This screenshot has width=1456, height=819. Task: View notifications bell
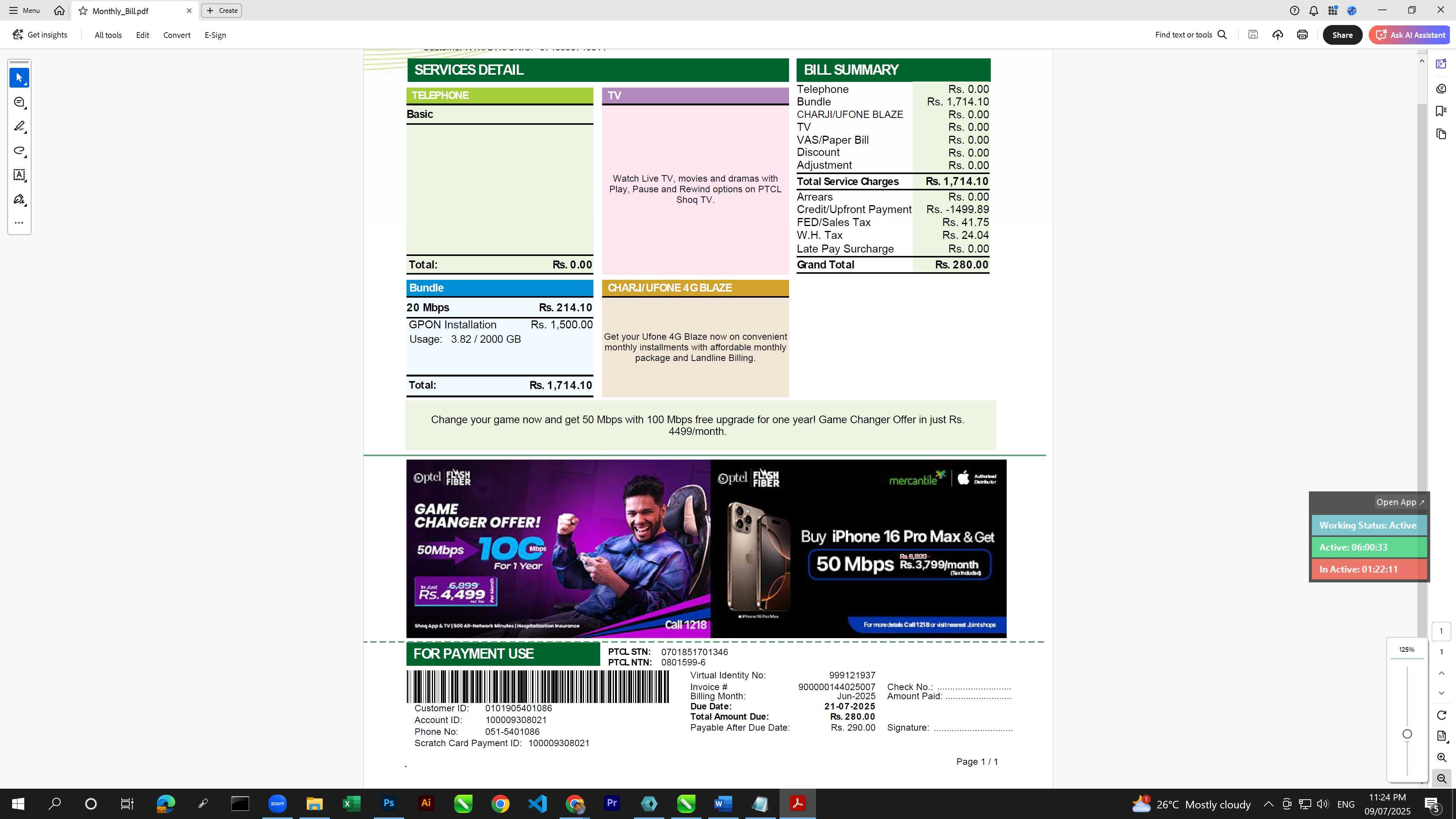point(1313,11)
